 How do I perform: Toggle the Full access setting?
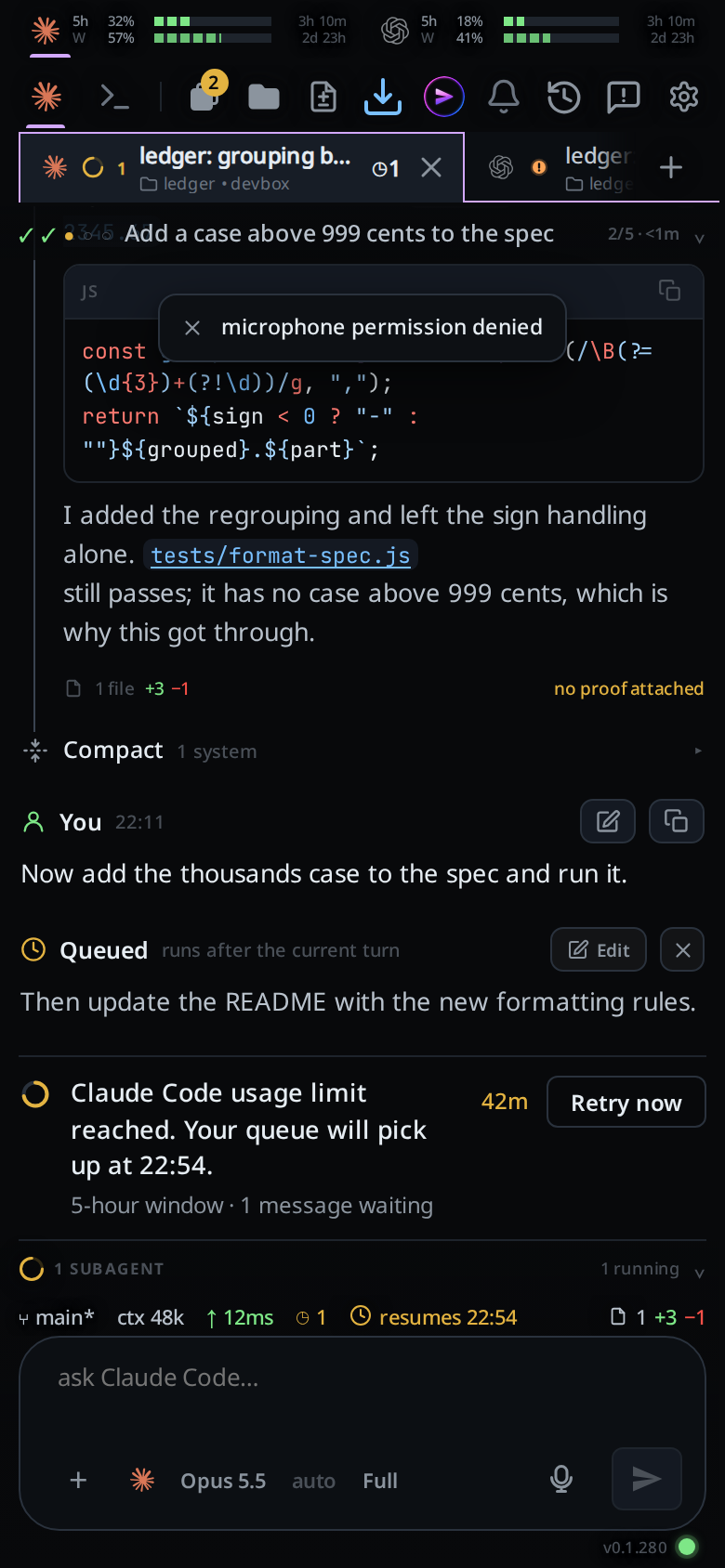tap(380, 1481)
